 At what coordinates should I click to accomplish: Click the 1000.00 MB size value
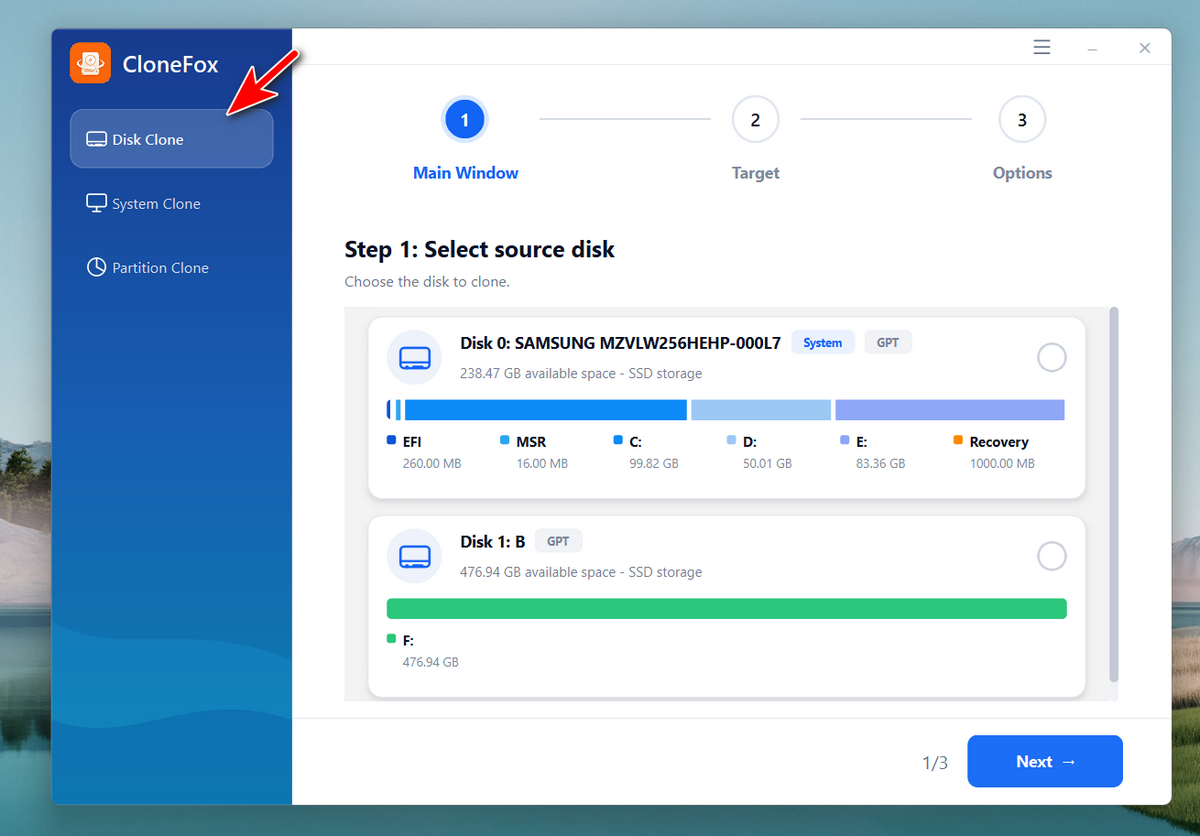click(1002, 464)
